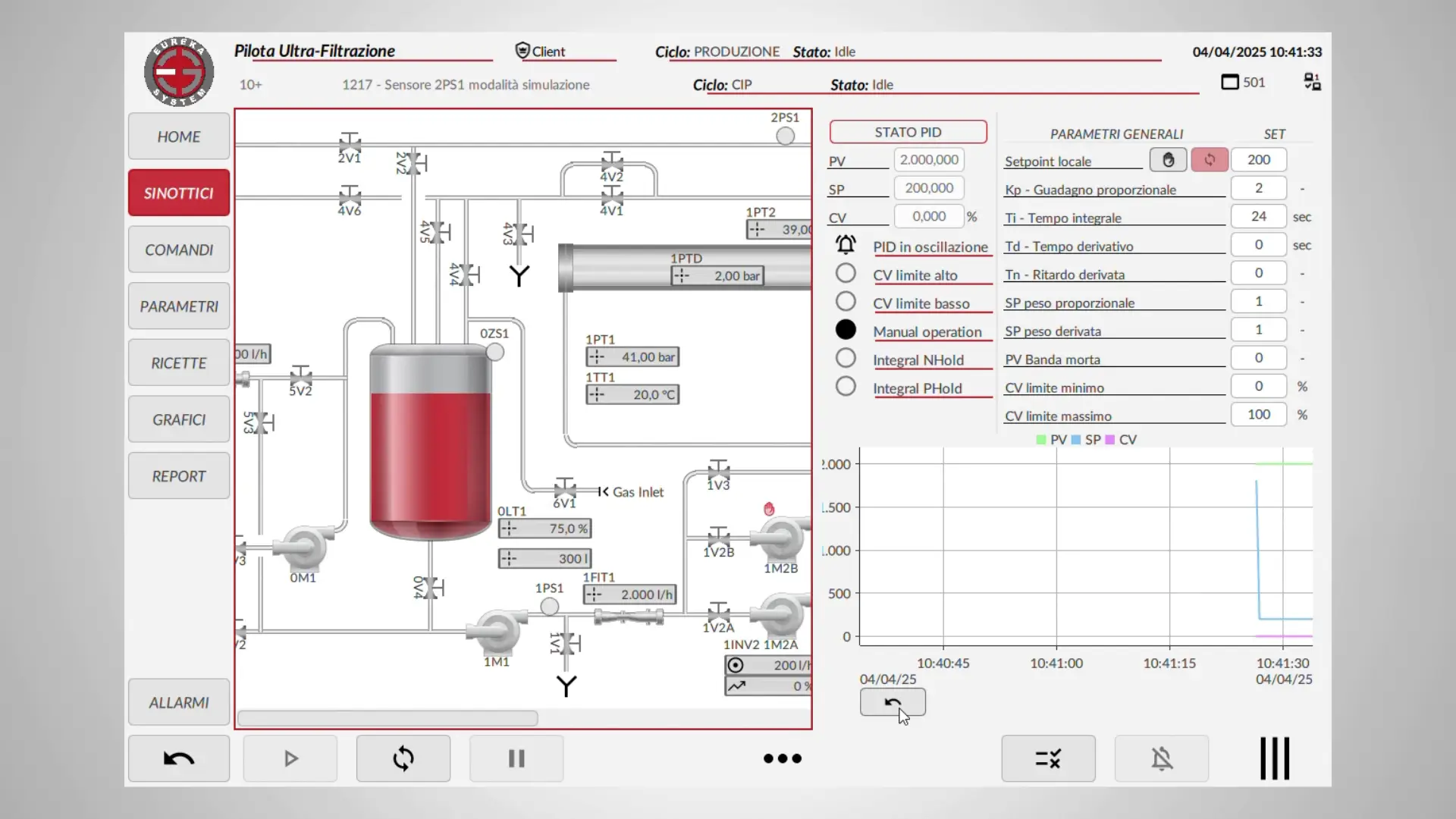
Task: Click the 1INV2 200 l/h setpoint field
Action: tap(768, 665)
